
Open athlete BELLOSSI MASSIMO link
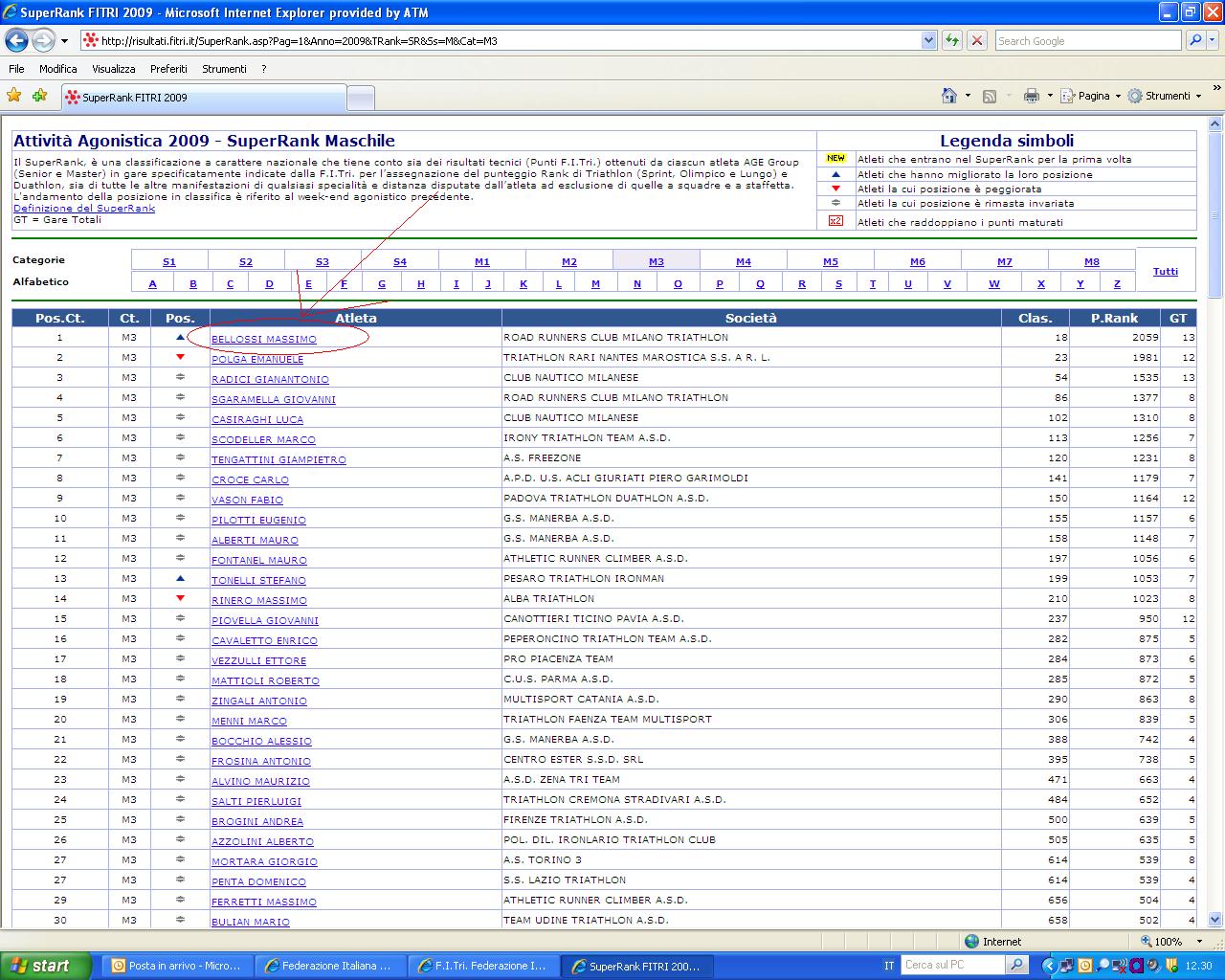(x=263, y=339)
